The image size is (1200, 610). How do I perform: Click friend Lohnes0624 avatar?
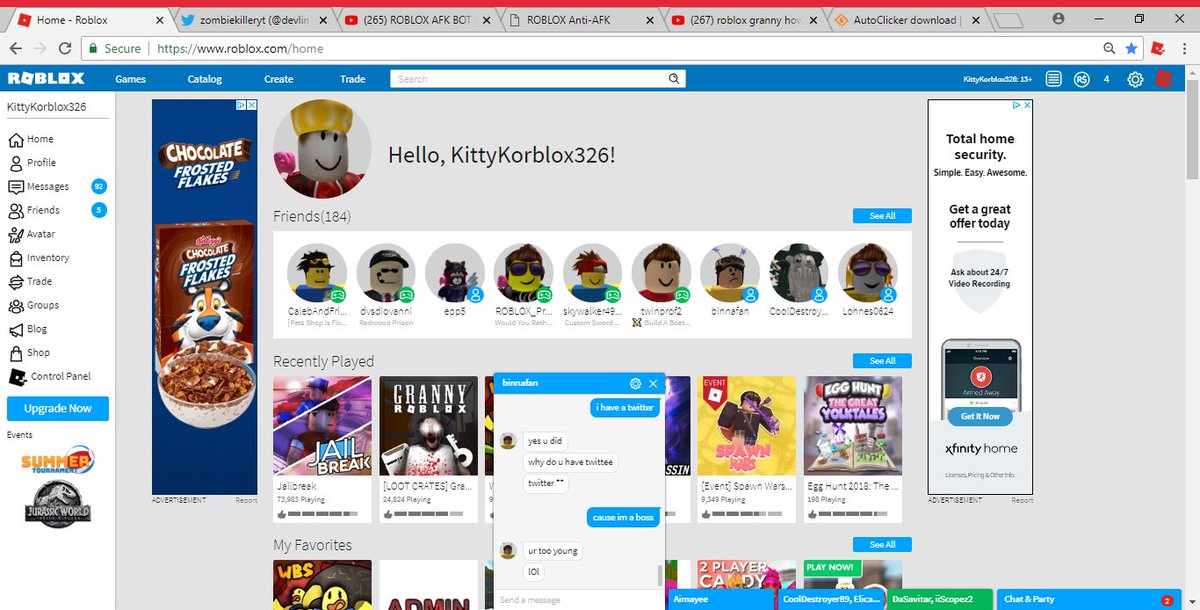click(x=868, y=274)
